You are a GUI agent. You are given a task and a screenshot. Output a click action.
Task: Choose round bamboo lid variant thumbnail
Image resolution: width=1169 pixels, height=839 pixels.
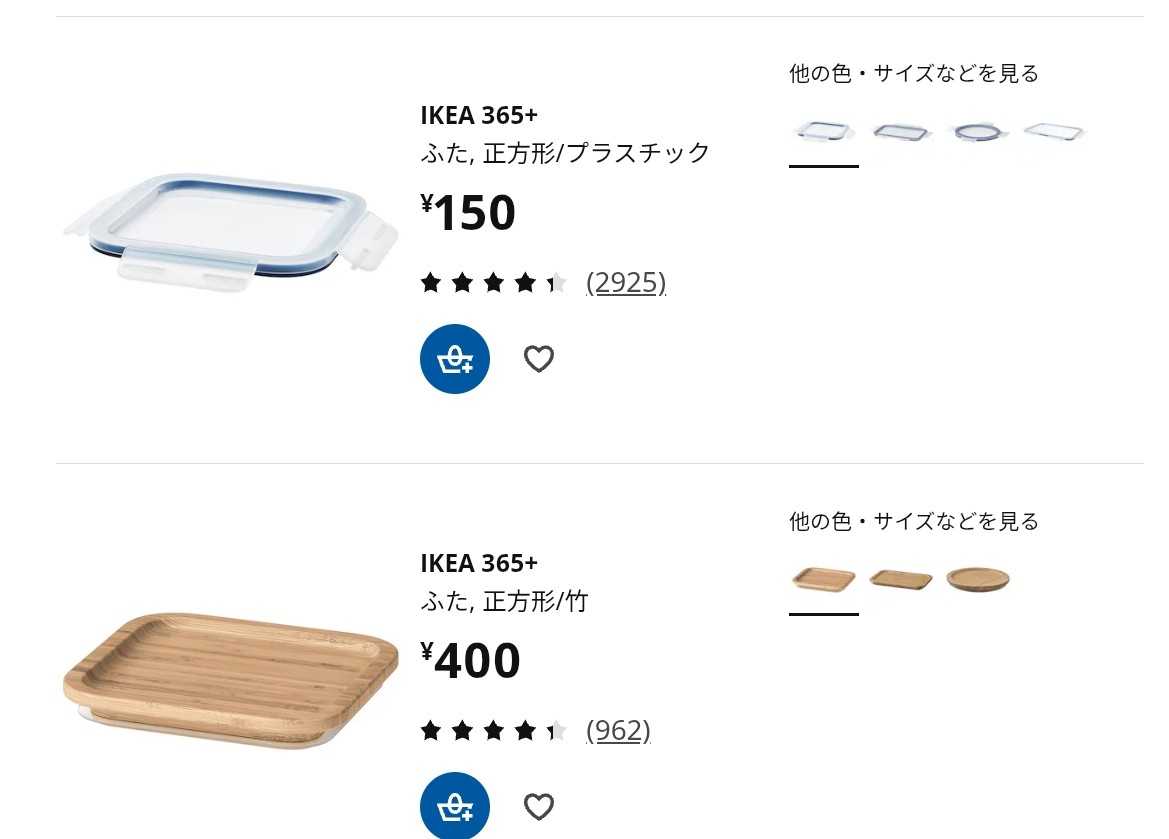click(x=977, y=579)
